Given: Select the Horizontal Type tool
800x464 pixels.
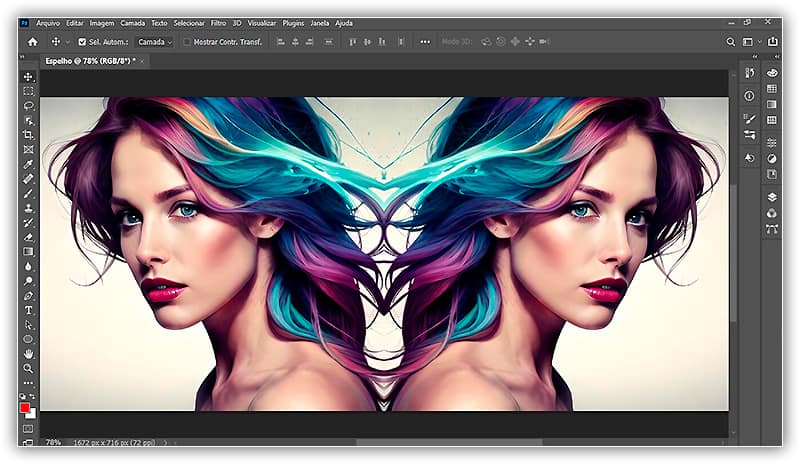Looking at the screenshot, I should [28, 310].
